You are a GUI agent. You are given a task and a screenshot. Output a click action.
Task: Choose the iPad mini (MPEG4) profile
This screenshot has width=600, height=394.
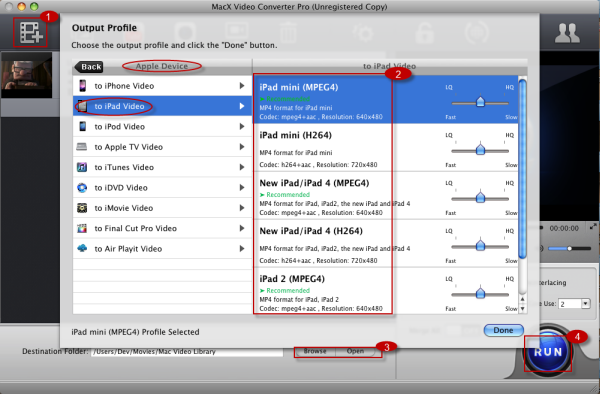386,99
